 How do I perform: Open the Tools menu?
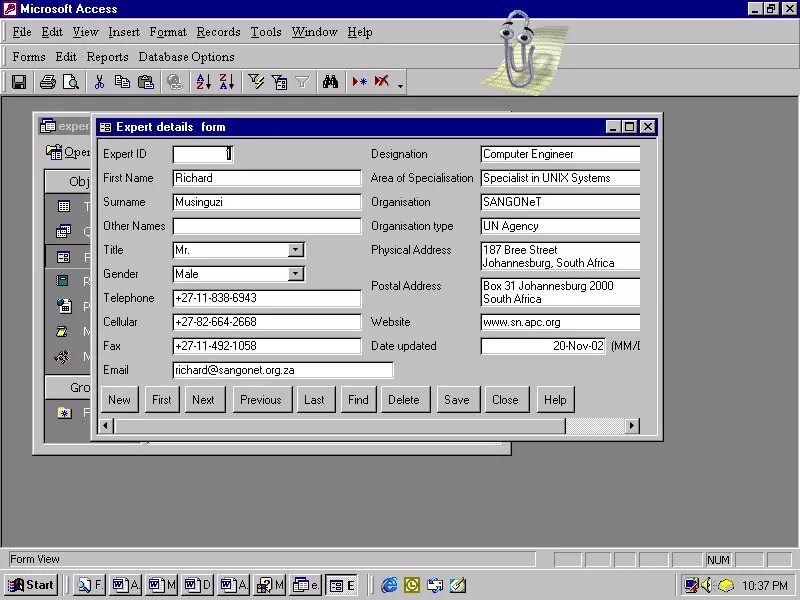point(266,32)
